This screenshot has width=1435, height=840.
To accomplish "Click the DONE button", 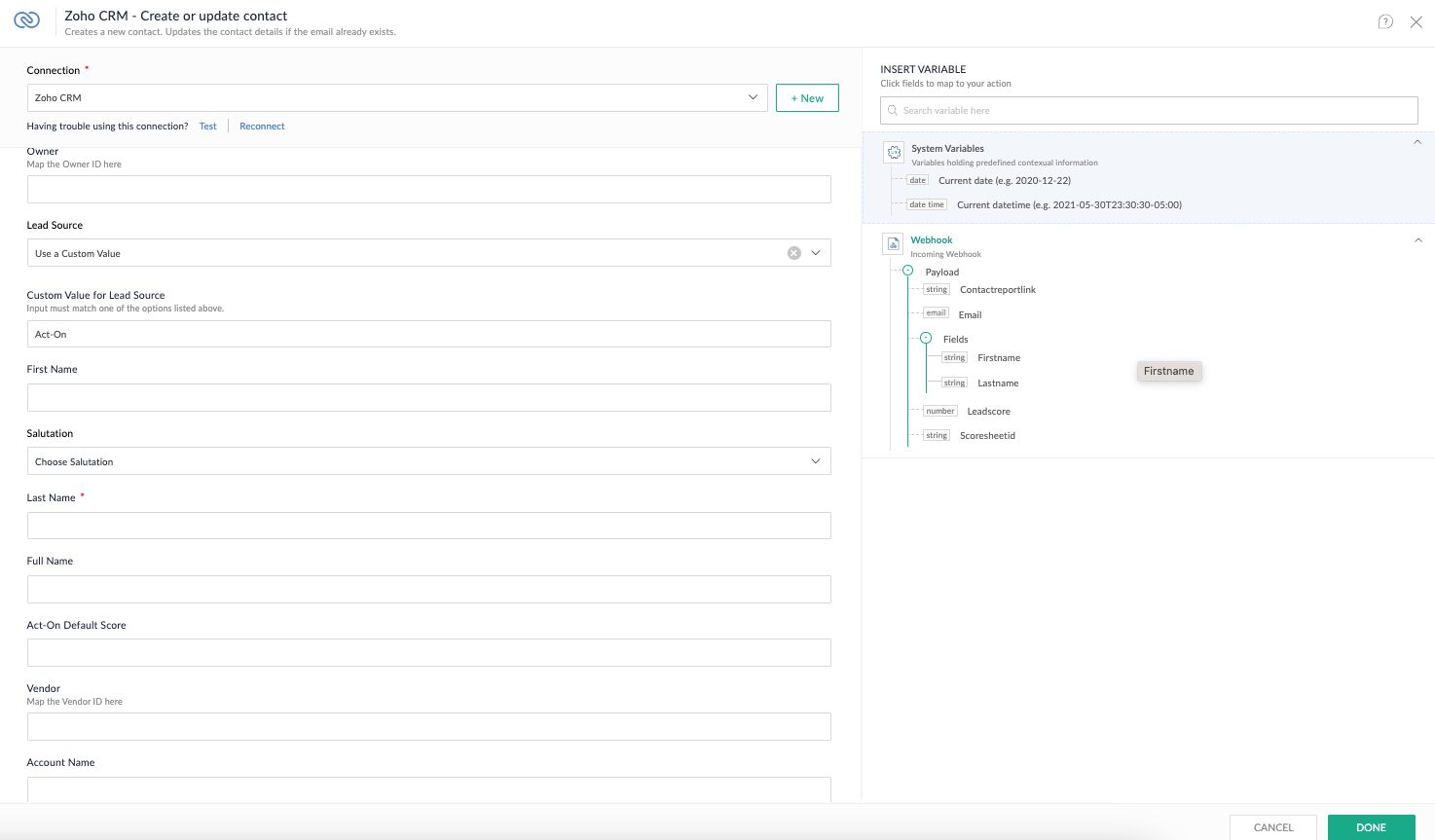I will (x=1371, y=827).
